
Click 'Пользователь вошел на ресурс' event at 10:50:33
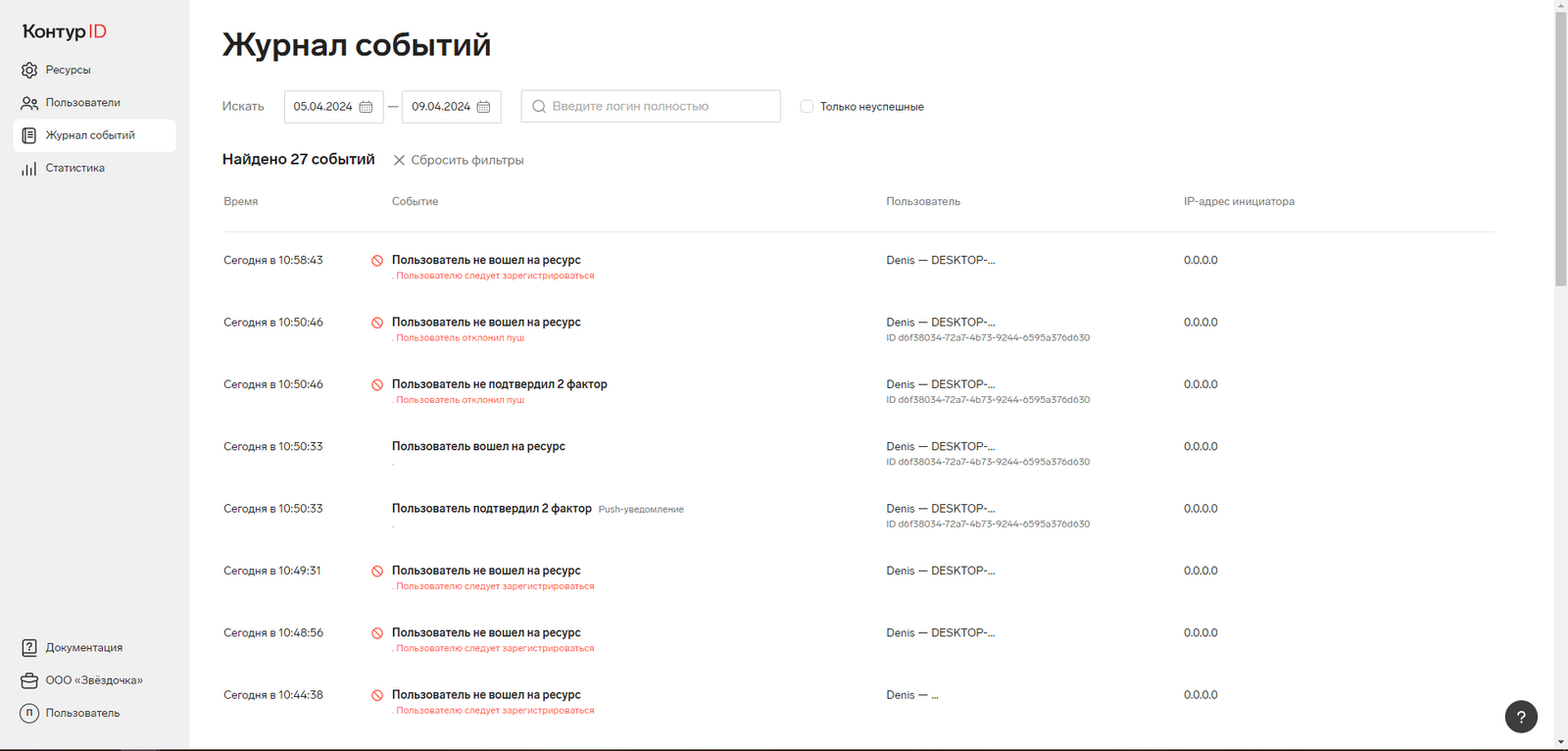pos(478,446)
